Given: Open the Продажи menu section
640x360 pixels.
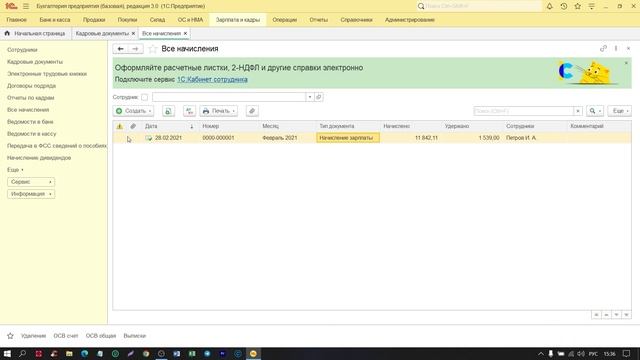Looking at the screenshot, I should (94, 20).
